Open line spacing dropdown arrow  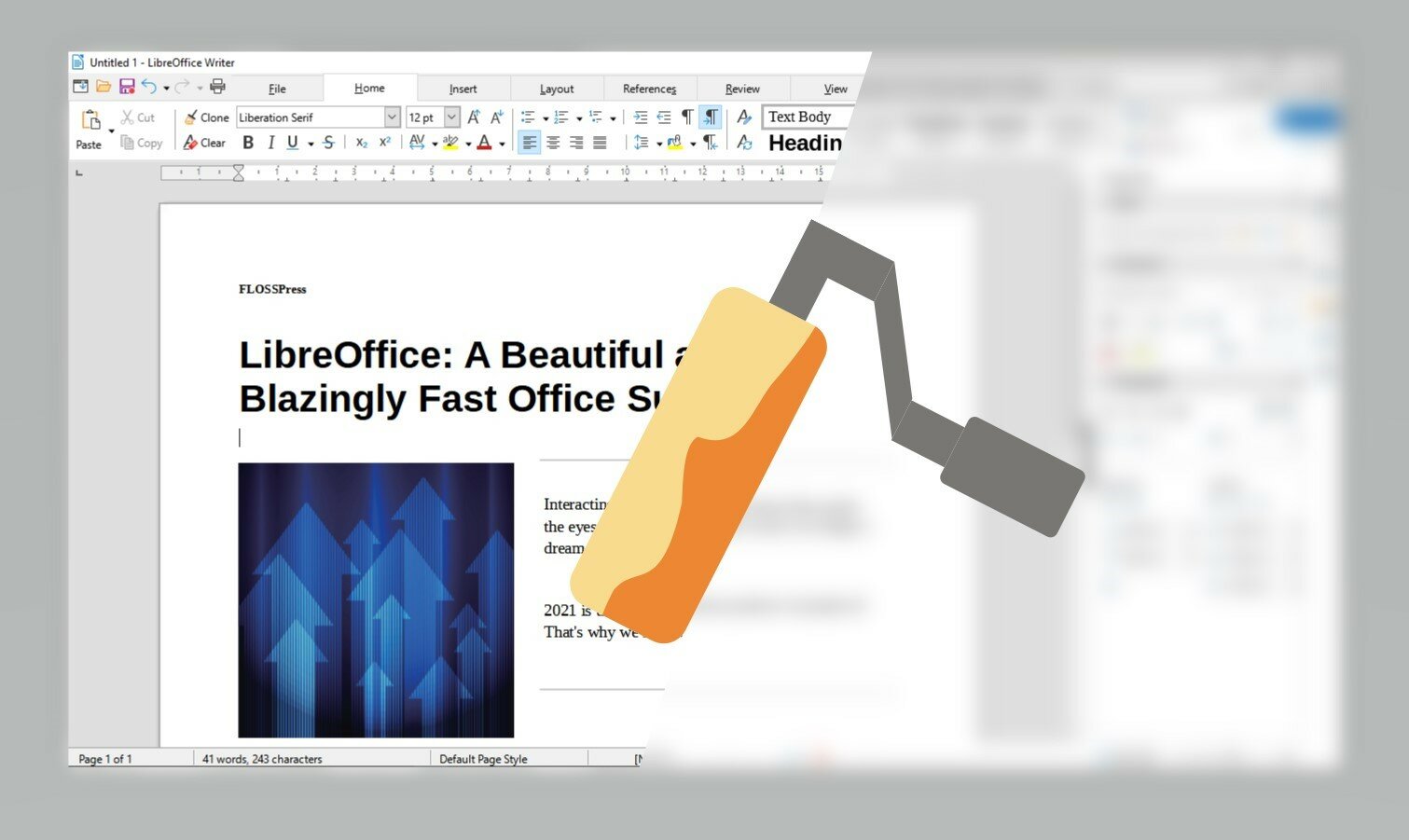pos(659,144)
